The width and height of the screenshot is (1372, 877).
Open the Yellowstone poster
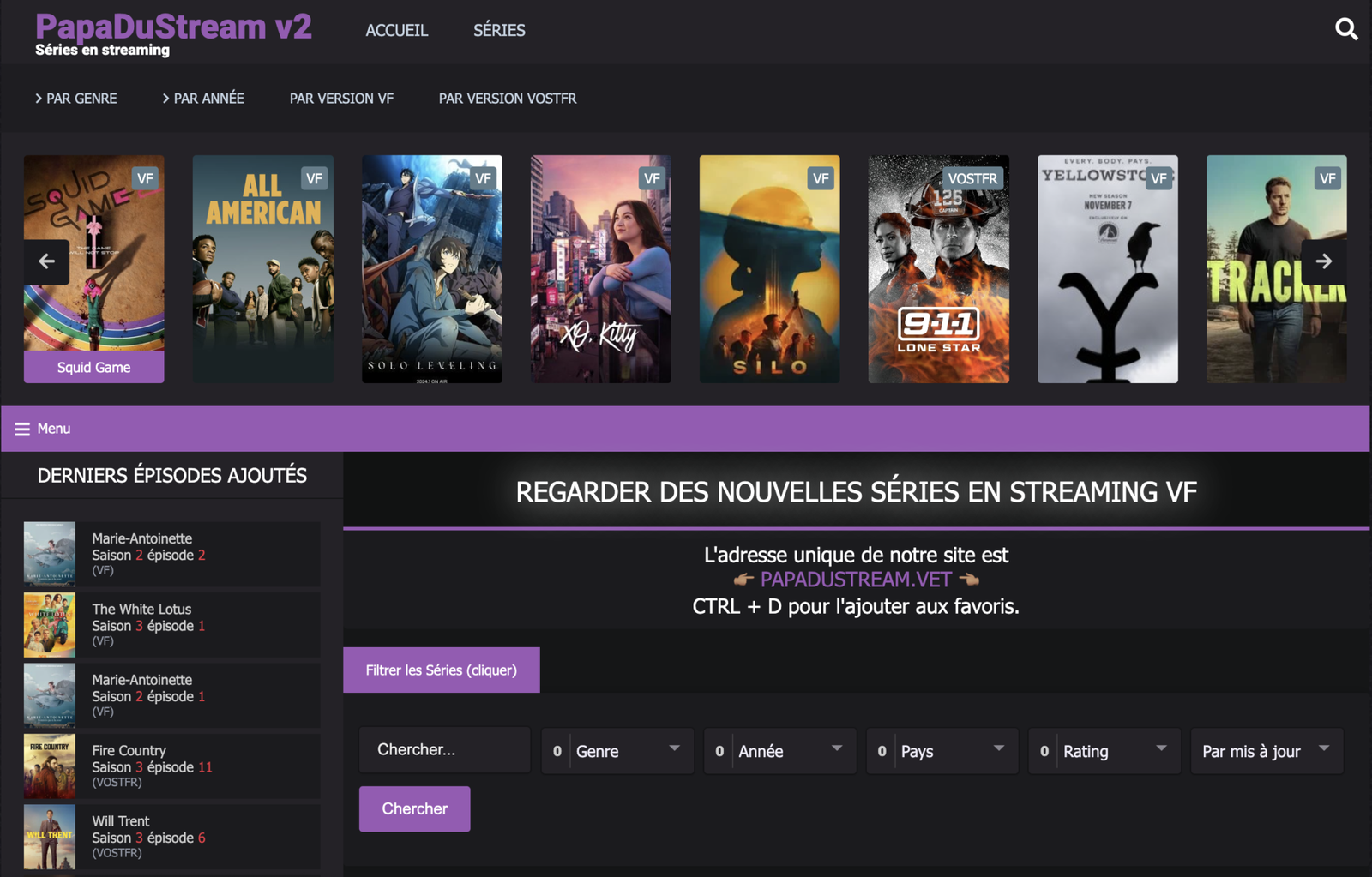pyautogui.click(x=1108, y=268)
